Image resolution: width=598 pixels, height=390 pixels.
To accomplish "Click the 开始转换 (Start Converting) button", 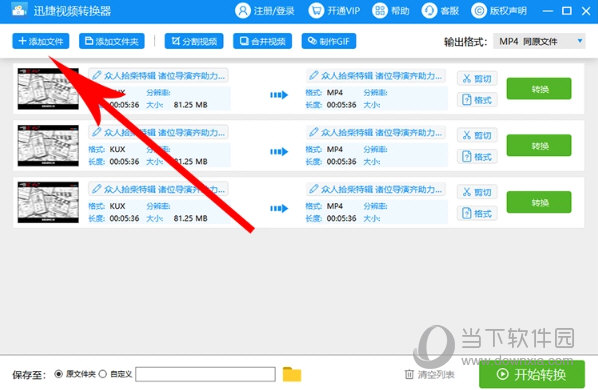I will coord(532,374).
